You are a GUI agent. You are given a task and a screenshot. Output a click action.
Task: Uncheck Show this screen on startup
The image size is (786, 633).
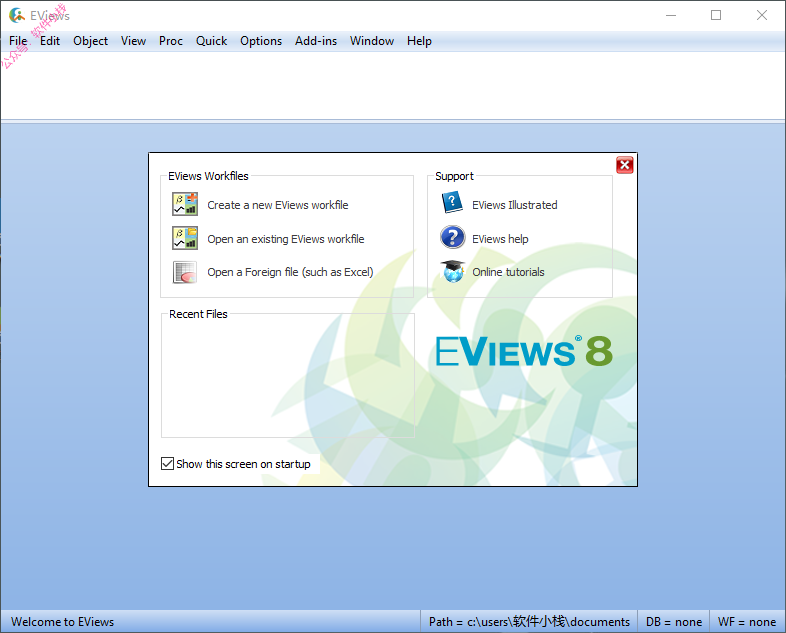[x=167, y=464]
